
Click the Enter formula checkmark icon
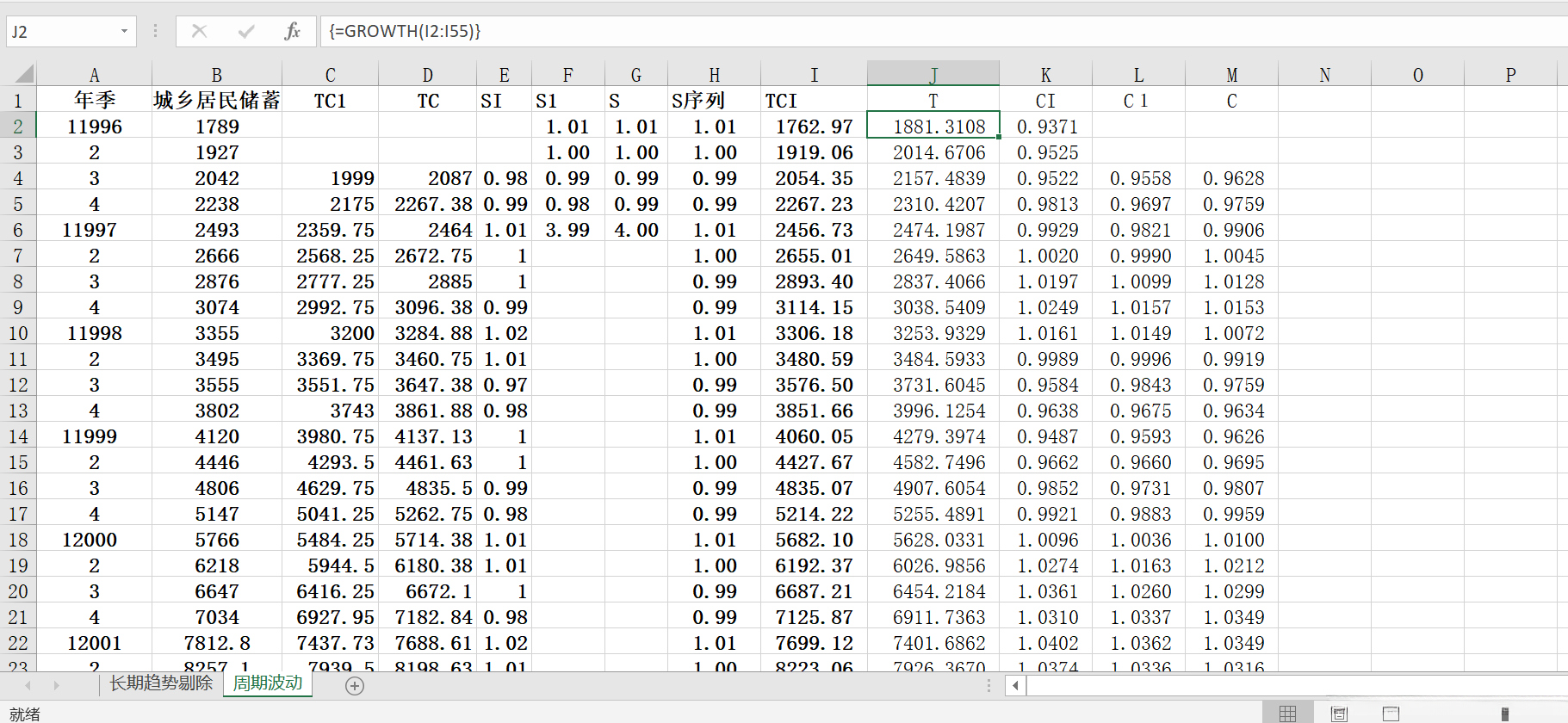[x=246, y=32]
